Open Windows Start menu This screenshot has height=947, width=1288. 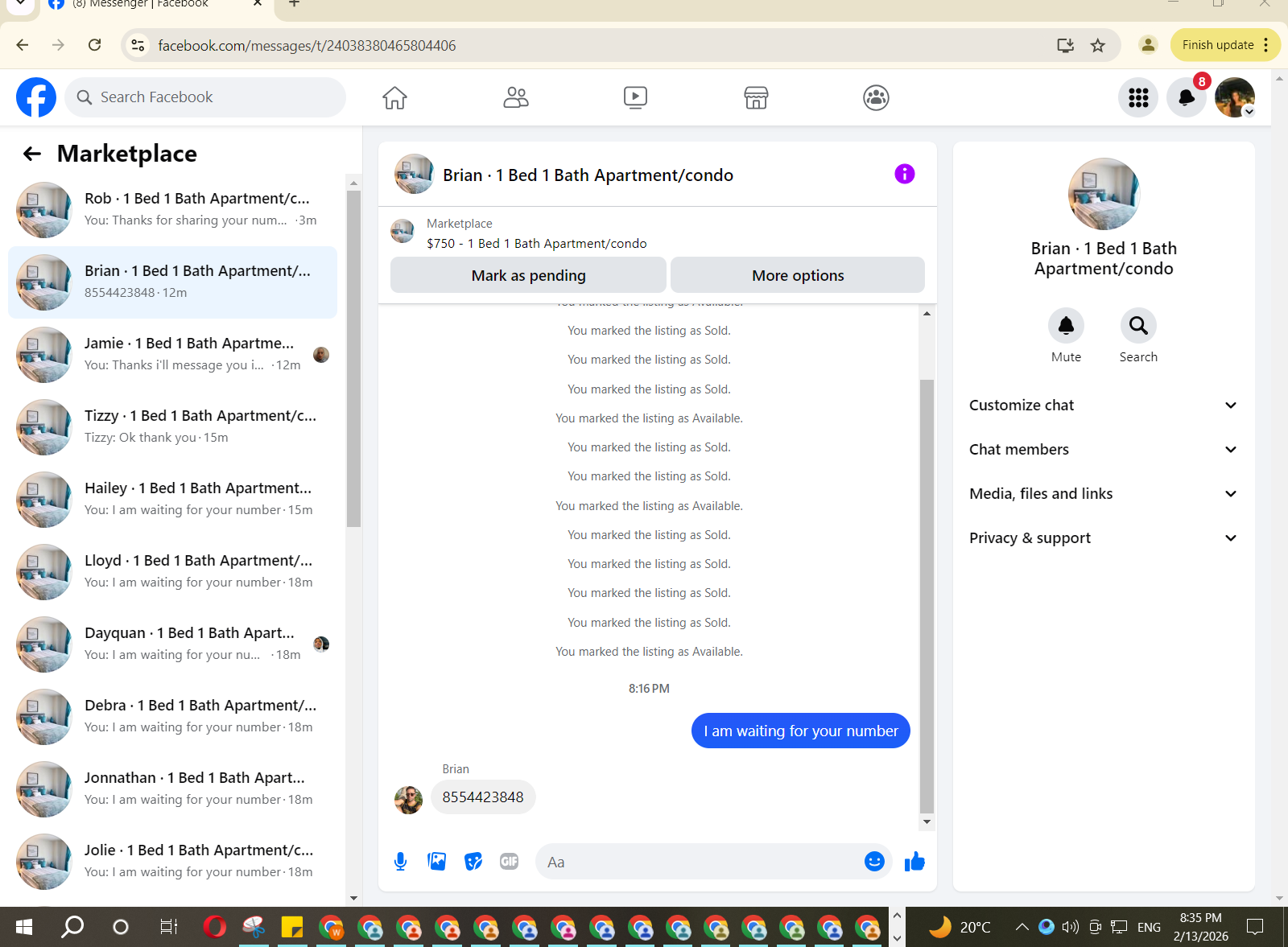[24, 927]
